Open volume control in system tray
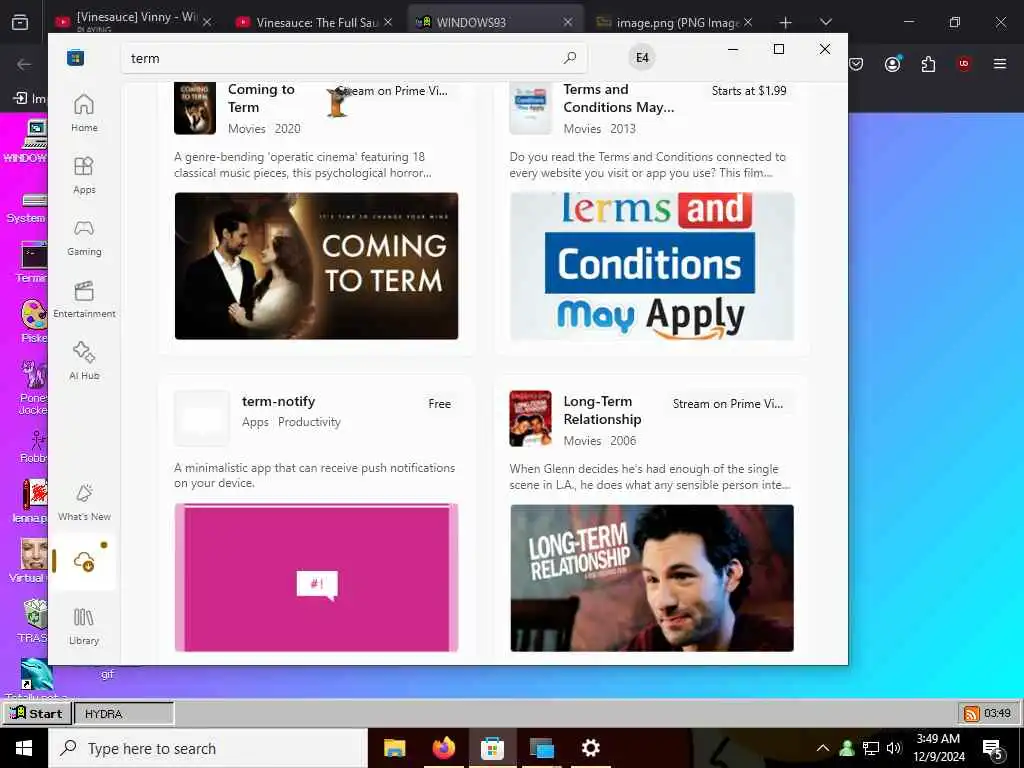1024x768 pixels. tap(894, 748)
